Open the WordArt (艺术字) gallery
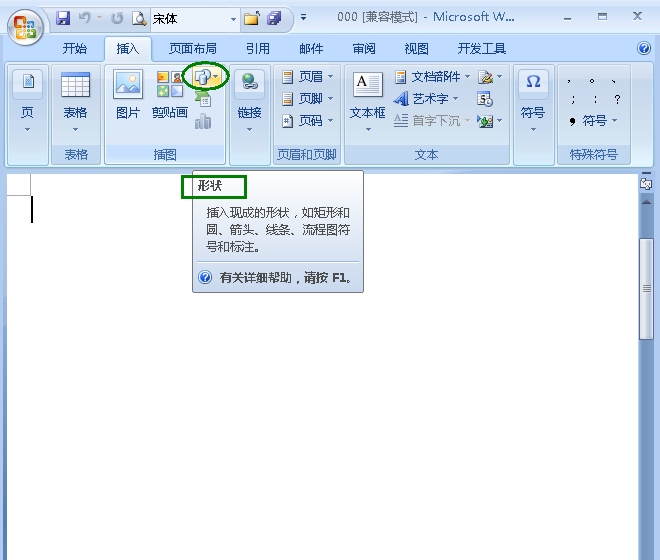 (426, 99)
